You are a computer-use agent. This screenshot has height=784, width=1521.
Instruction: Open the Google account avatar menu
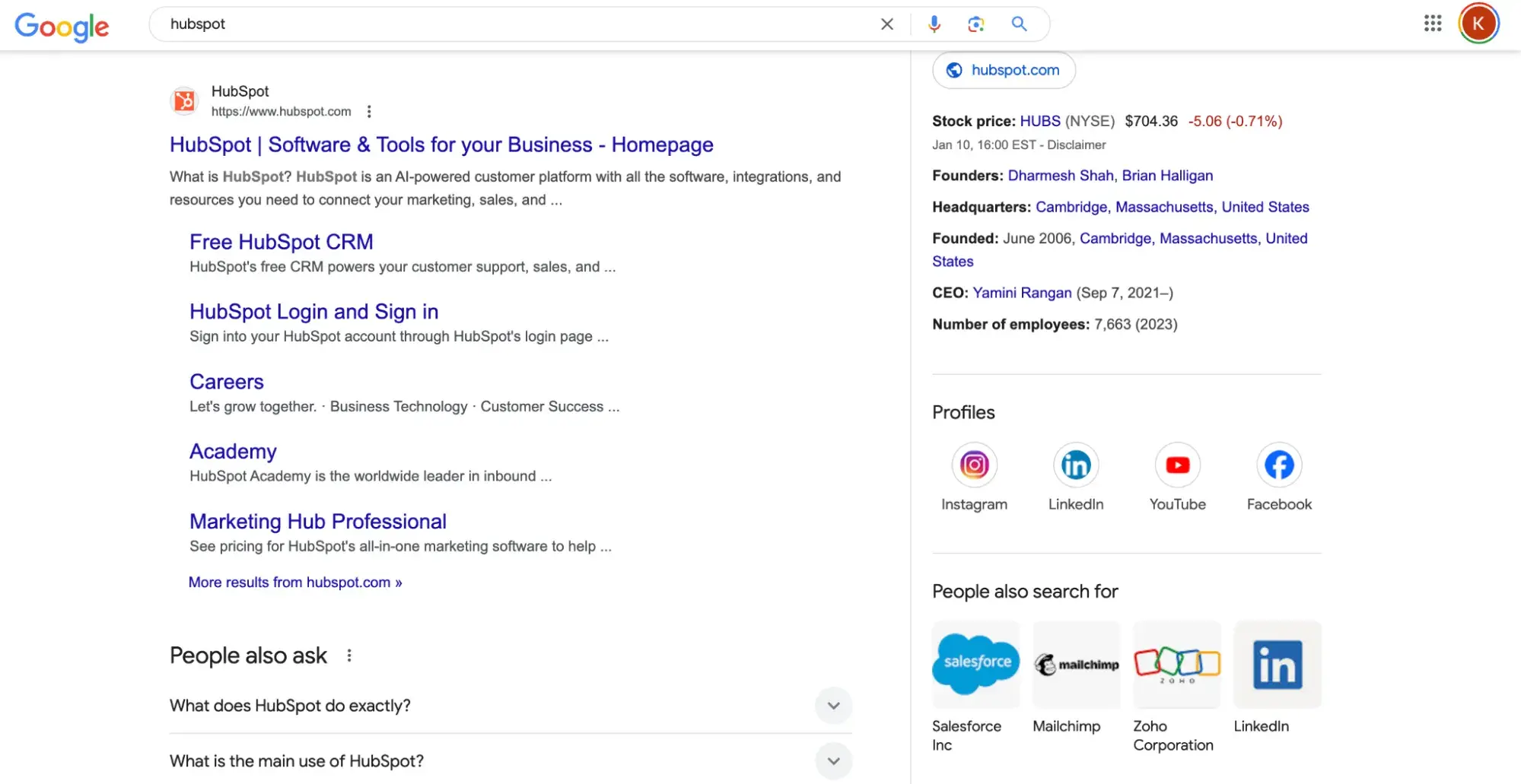pos(1478,24)
